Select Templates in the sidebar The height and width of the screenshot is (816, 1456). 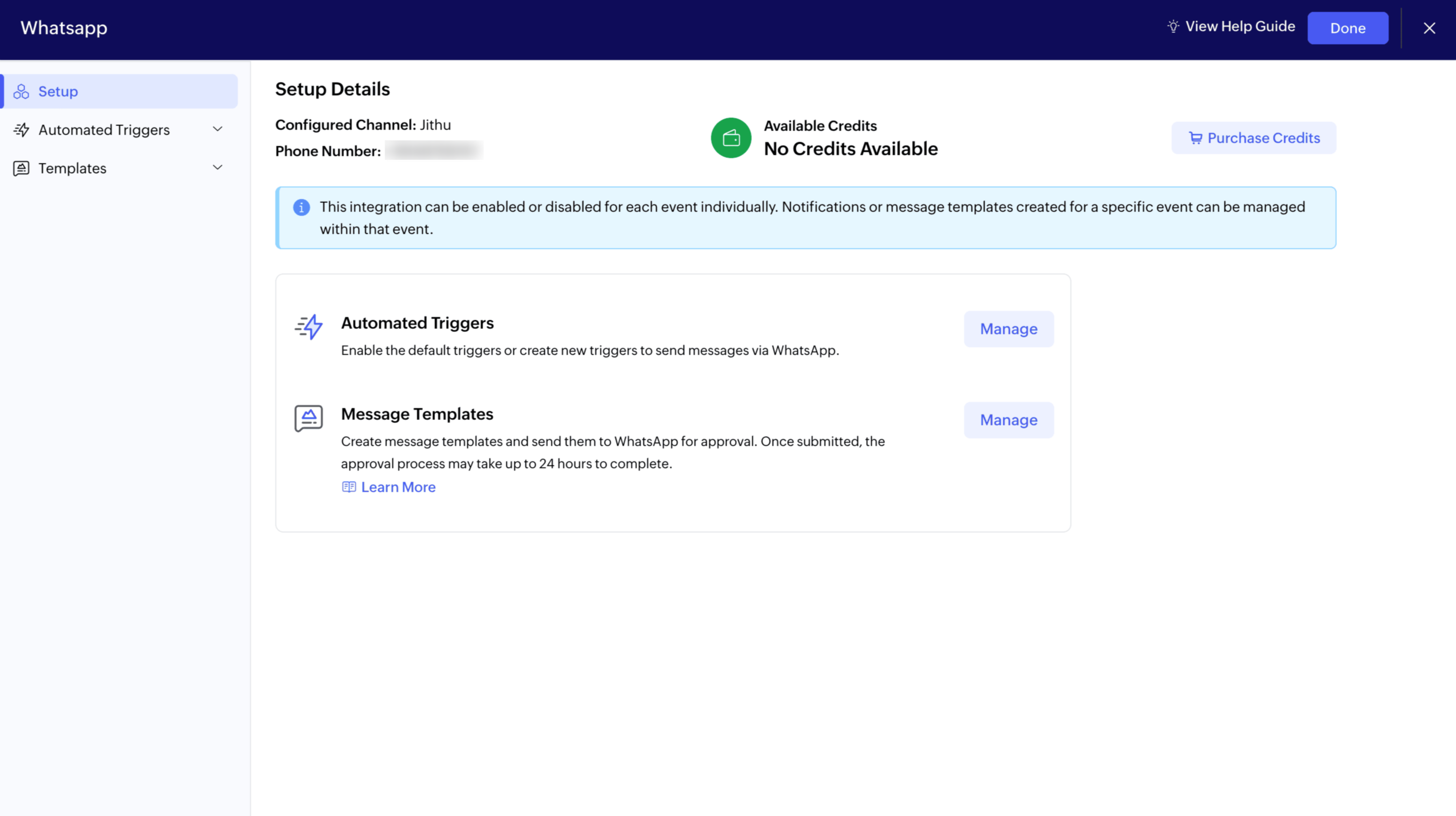pyautogui.click(x=72, y=168)
